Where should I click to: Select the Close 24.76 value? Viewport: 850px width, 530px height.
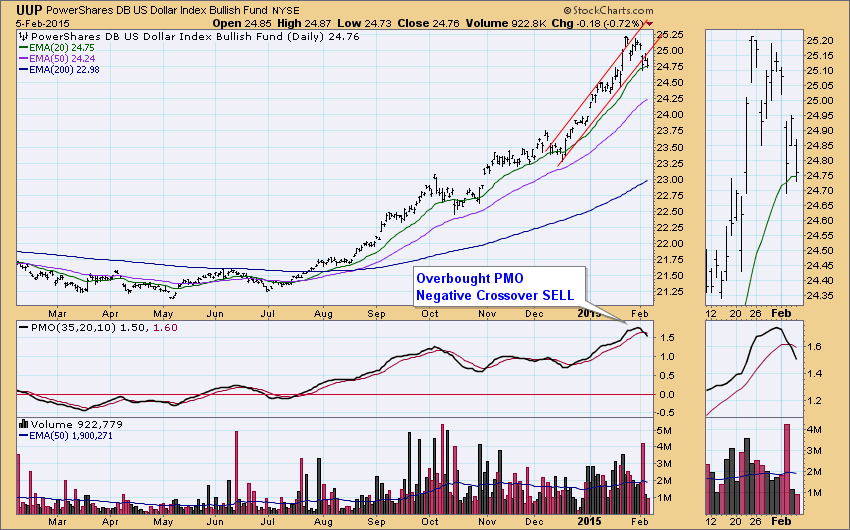(x=428, y=23)
